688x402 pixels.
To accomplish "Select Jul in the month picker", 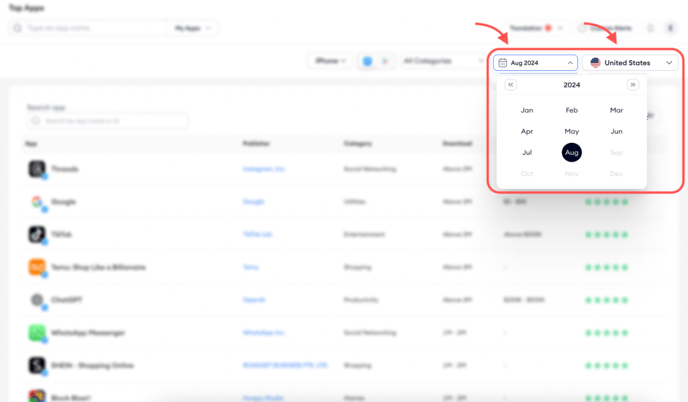I will click(527, 153).
